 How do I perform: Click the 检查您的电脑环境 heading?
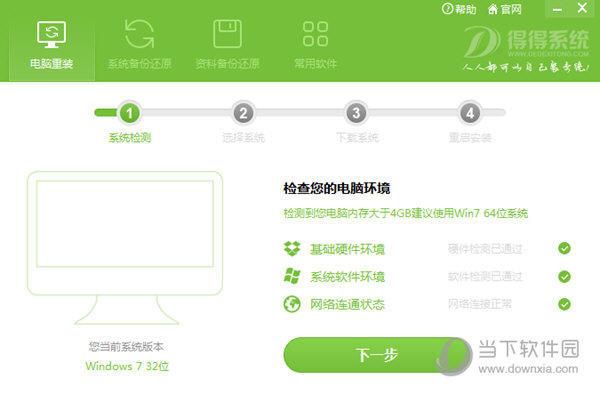pyautogui.click(x=337, y=188)
